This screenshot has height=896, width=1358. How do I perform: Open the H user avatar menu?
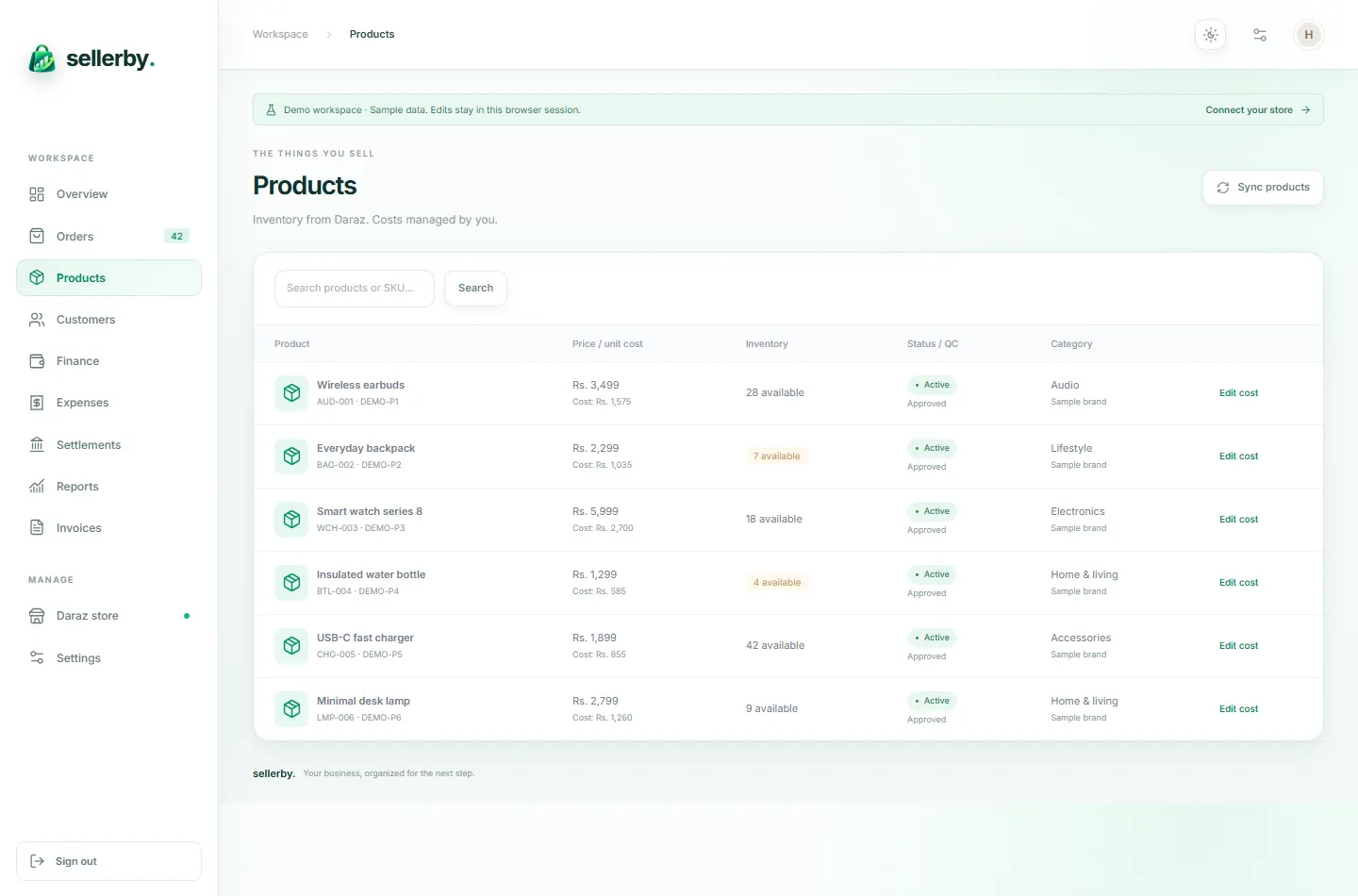(x=1309, y=35)
